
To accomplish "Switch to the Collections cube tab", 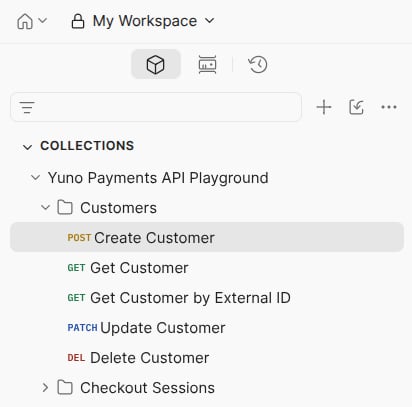I will (x=156, y=64).
